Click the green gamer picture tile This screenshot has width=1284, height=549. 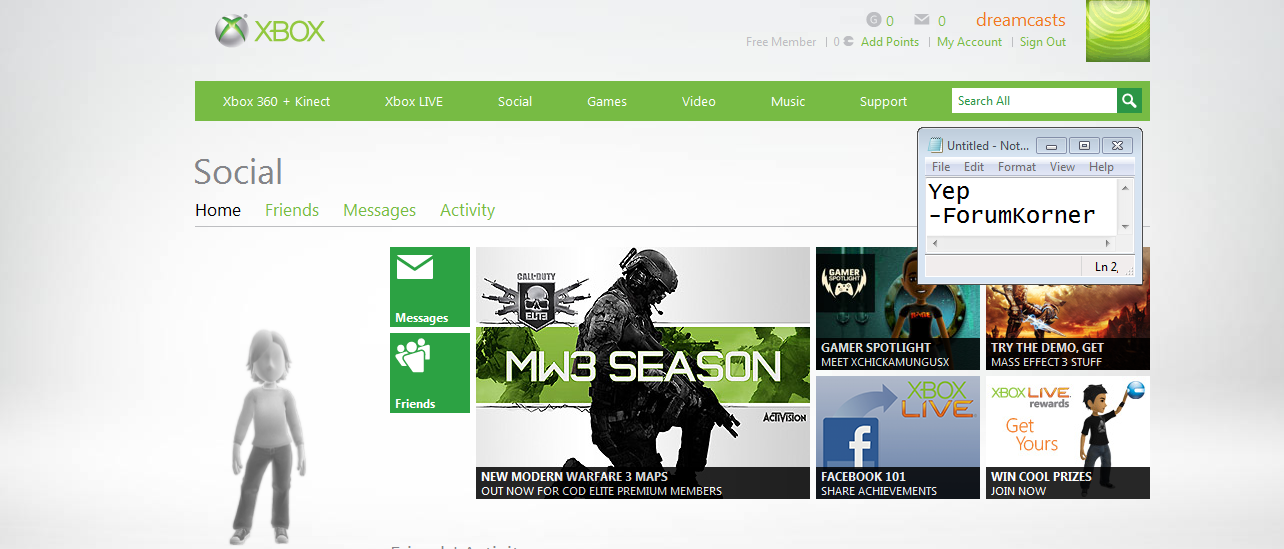(1118, 31)
